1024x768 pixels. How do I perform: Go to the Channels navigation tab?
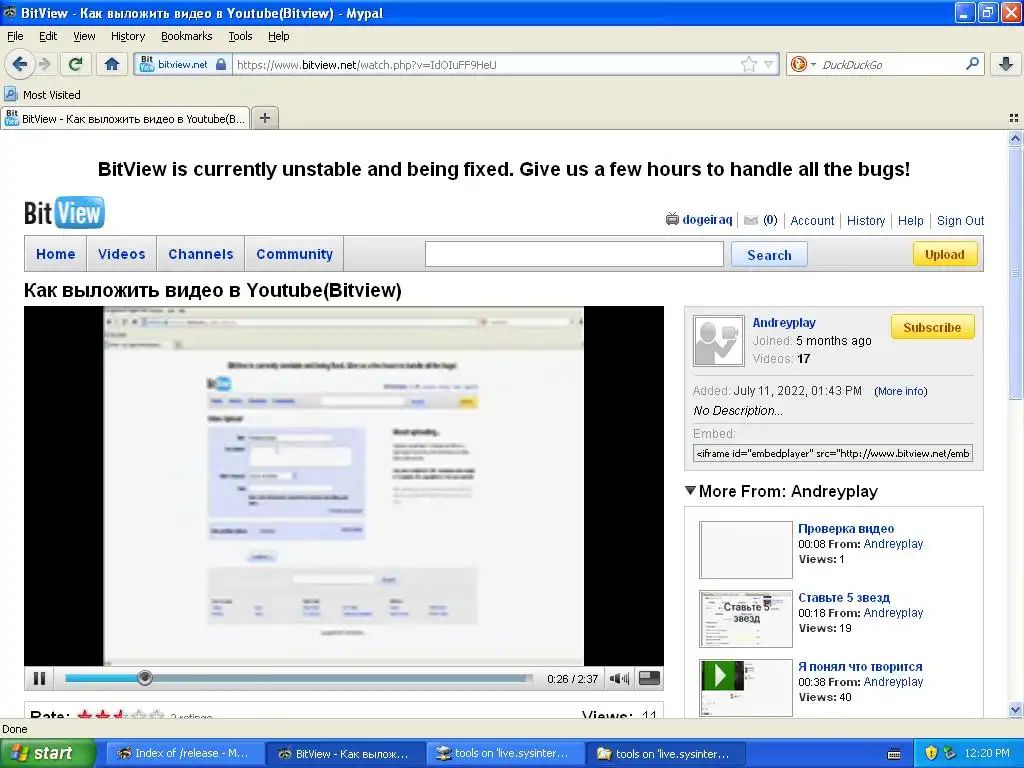[x=200, y=254]
